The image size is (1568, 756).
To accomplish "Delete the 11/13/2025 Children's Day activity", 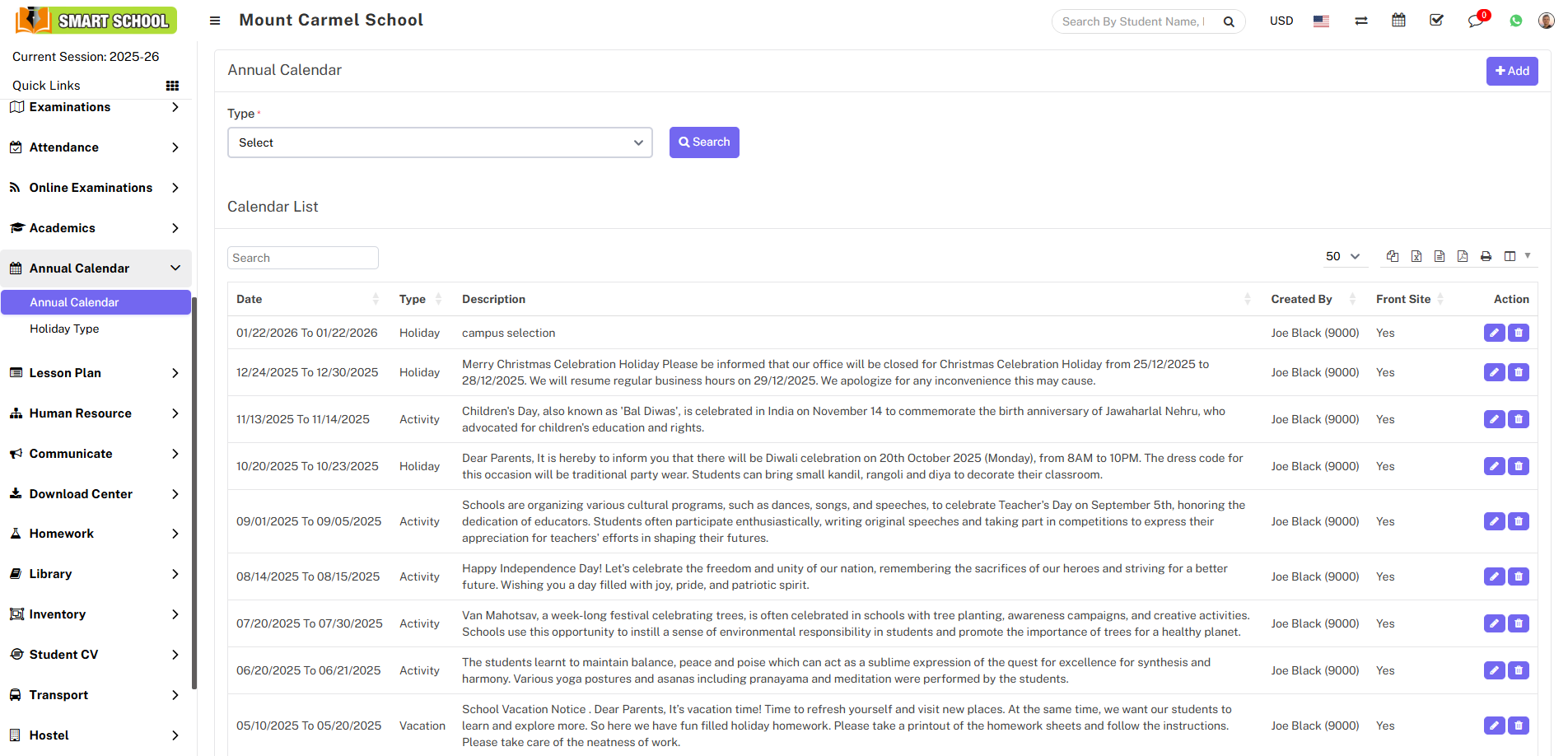I will pyautogui.click(x=1519, y=419).
